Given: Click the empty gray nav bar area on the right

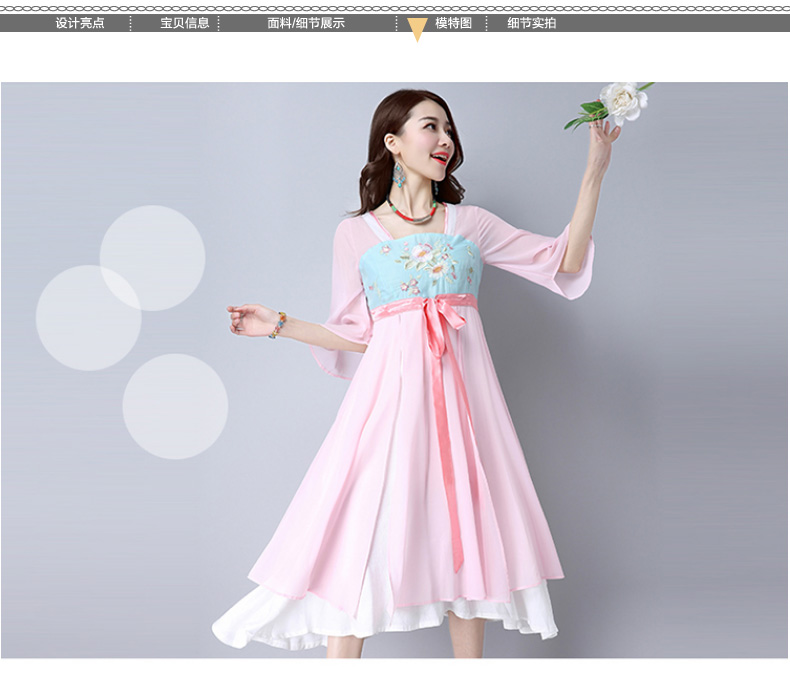Looking at the screenshot, I should pos(680,23).
